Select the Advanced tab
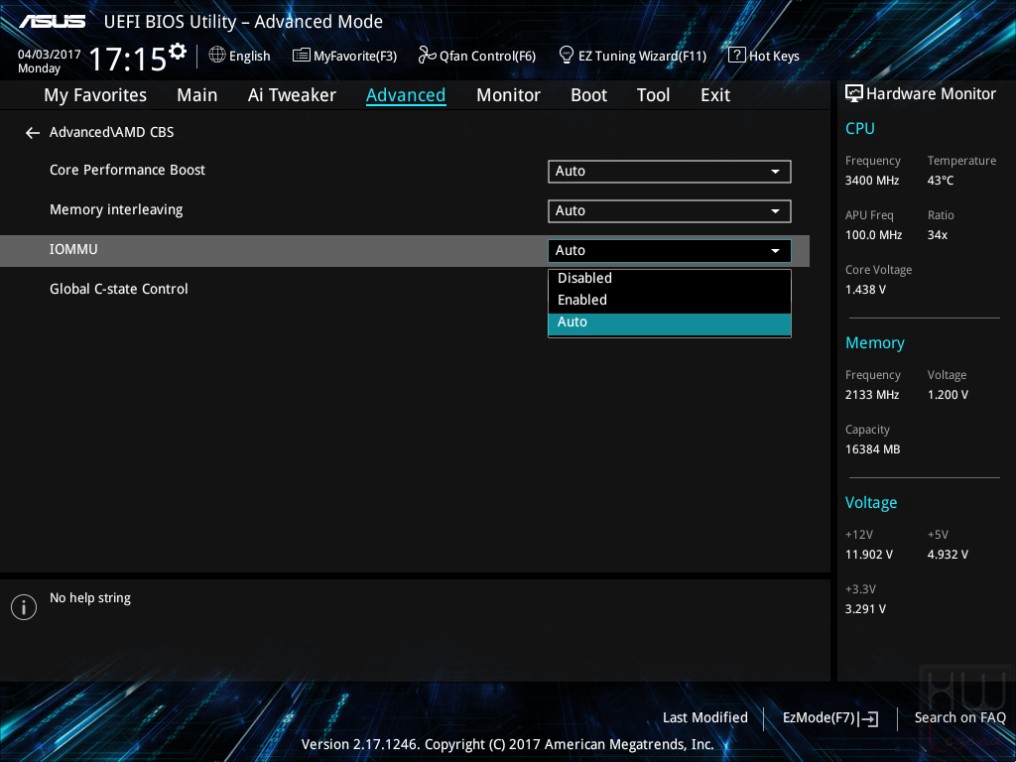 tap(406, 95)
